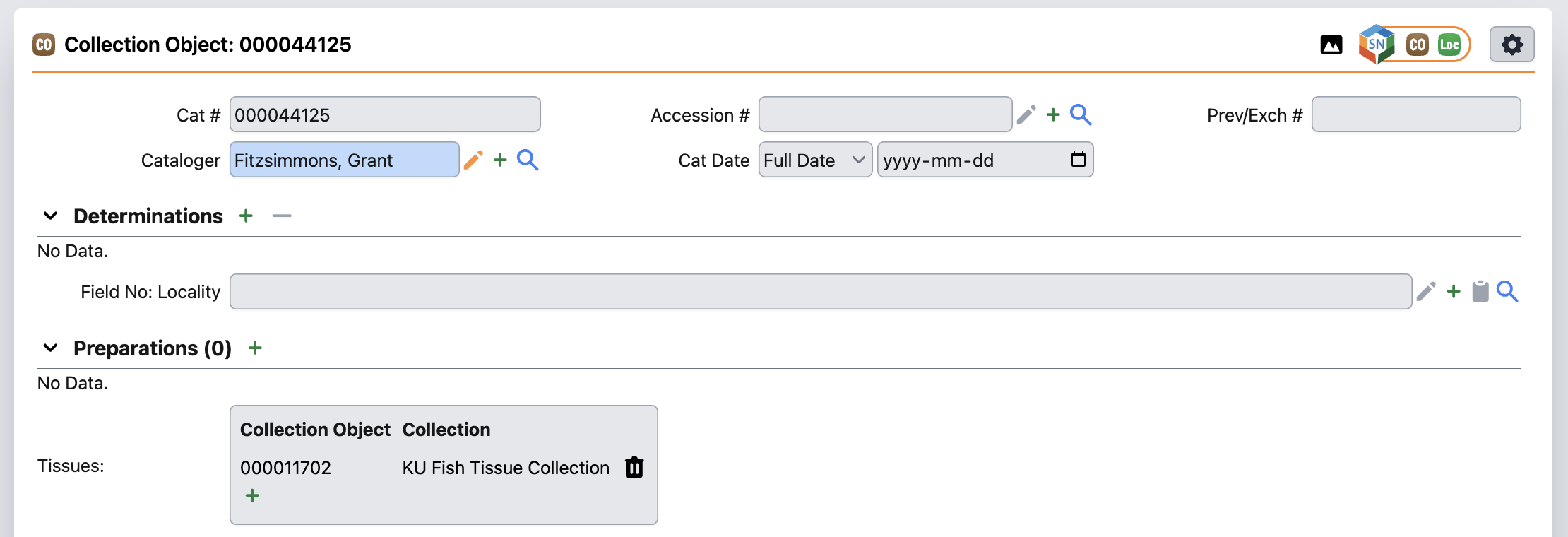Add a new Tissues entry

point(252,496)
